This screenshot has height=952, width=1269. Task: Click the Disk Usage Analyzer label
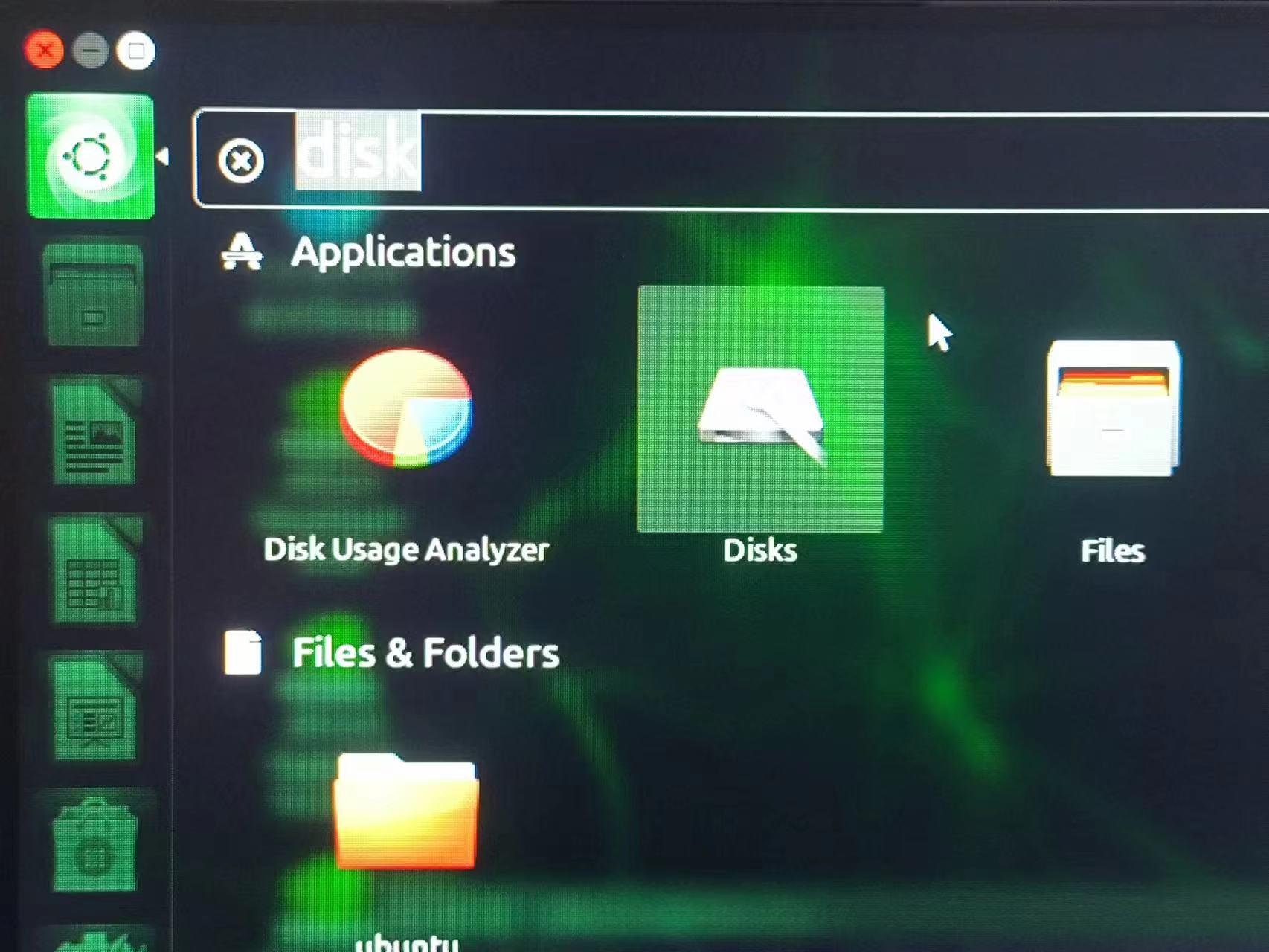point(406,550)
